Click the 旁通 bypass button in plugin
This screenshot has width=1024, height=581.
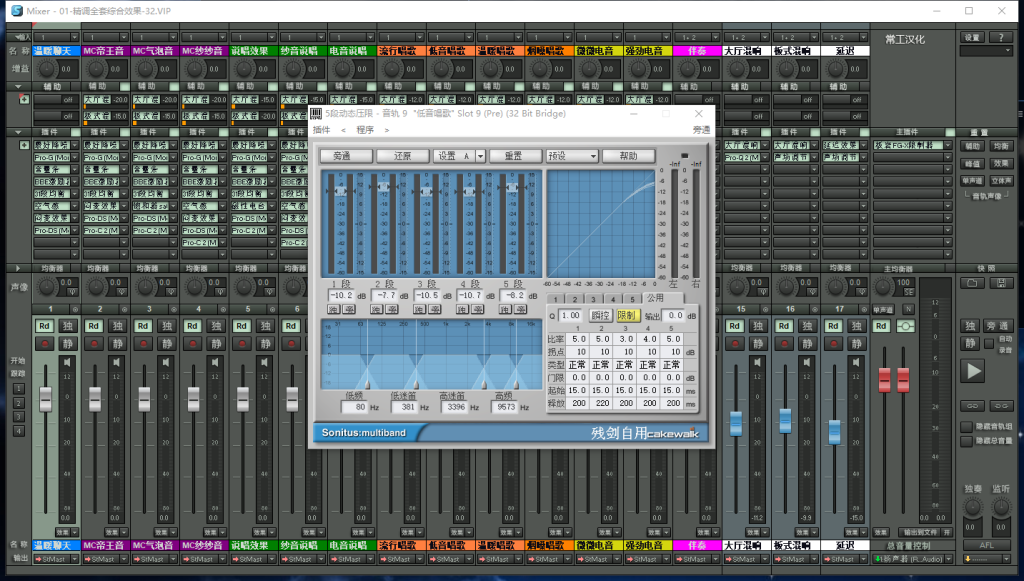coord(346,156)
